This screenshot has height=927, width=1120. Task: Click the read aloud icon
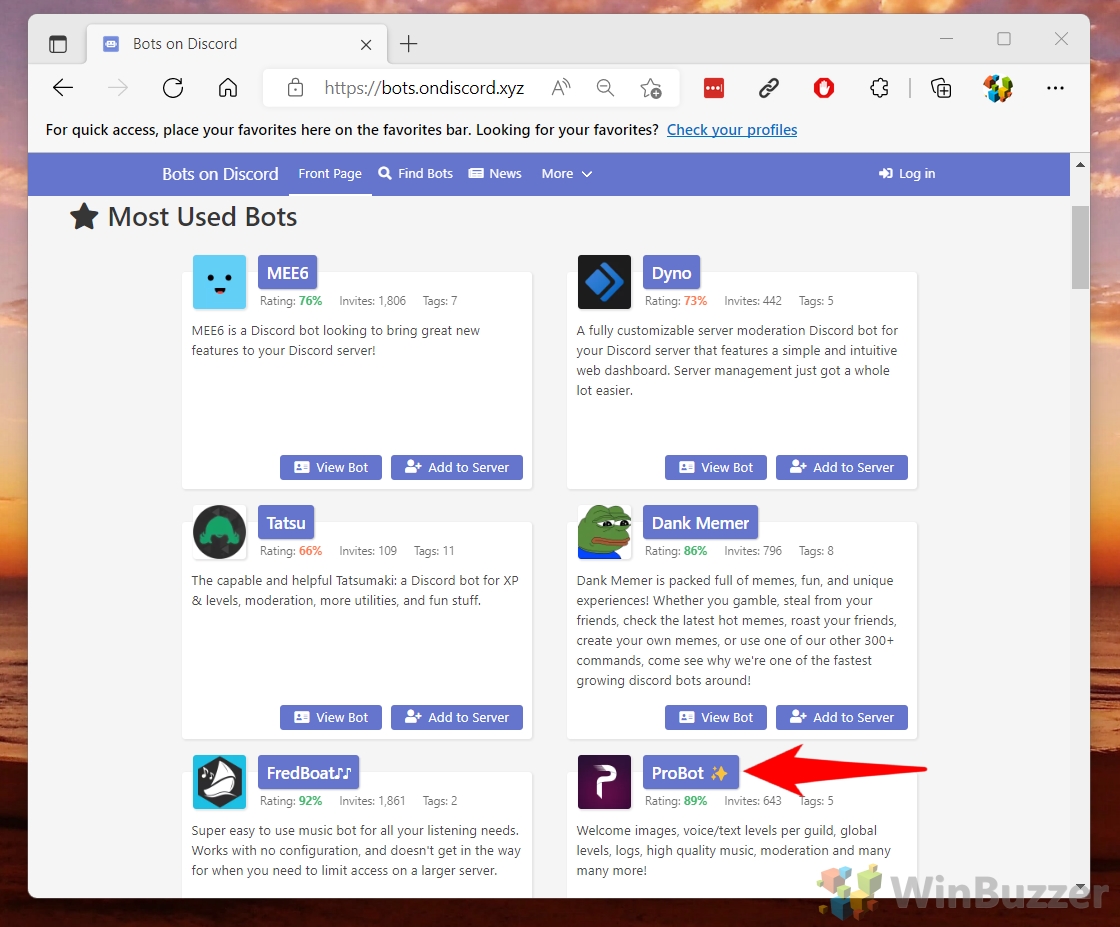[x=560, y=88]
